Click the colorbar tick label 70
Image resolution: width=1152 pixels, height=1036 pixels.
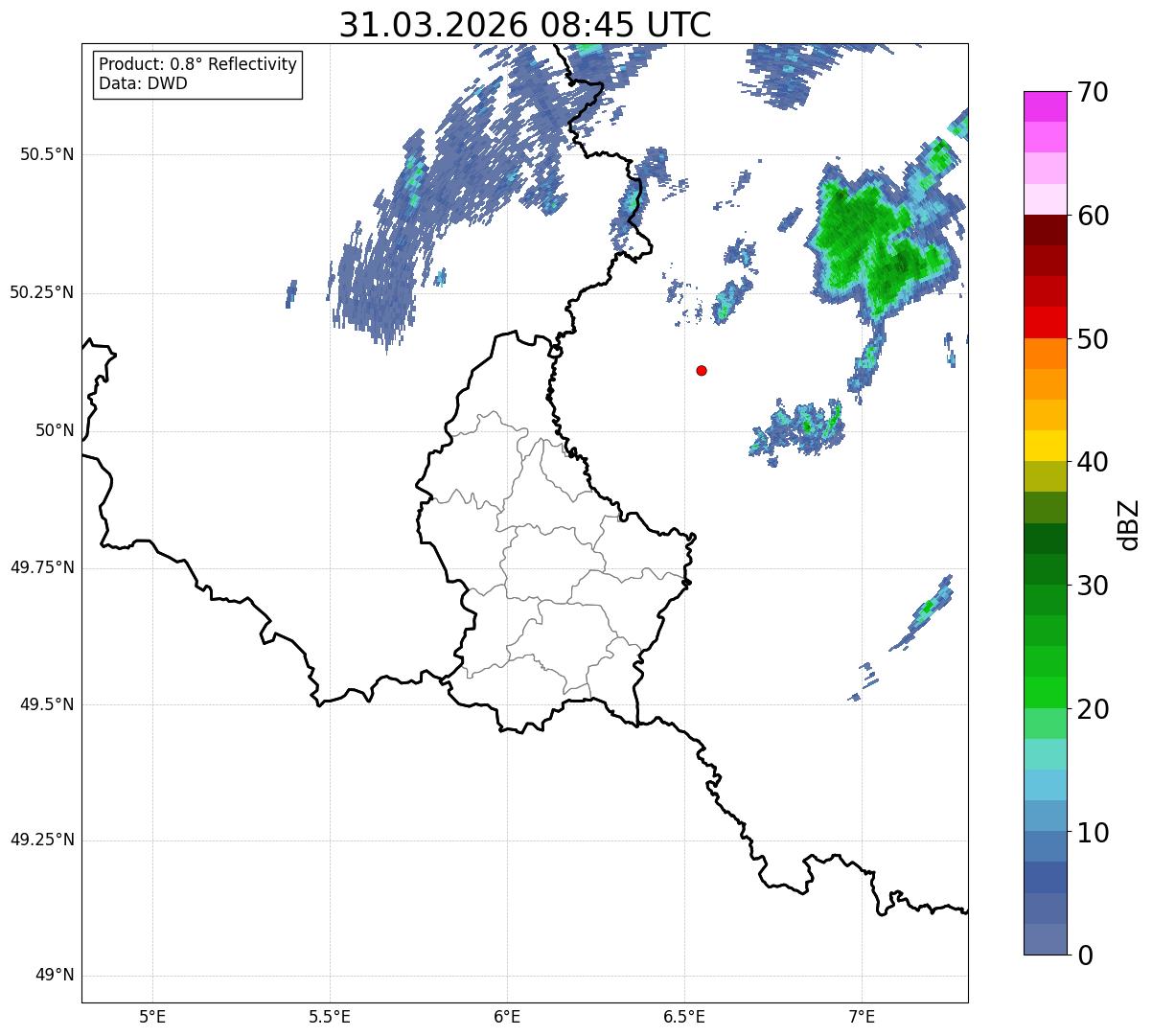1092,93
